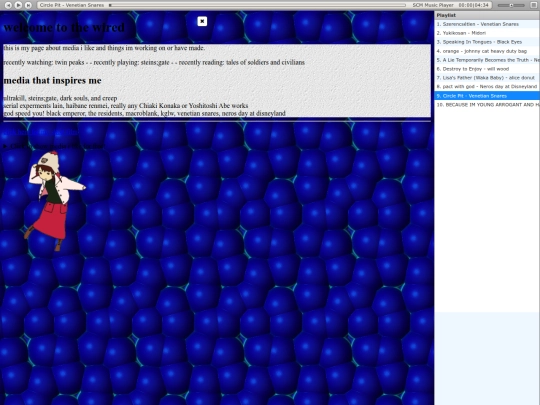Image resolution: width=540 pixels, height=405 pixels.
Task: Click the 'media that inspires me' heading
Action: click(52, 81)
